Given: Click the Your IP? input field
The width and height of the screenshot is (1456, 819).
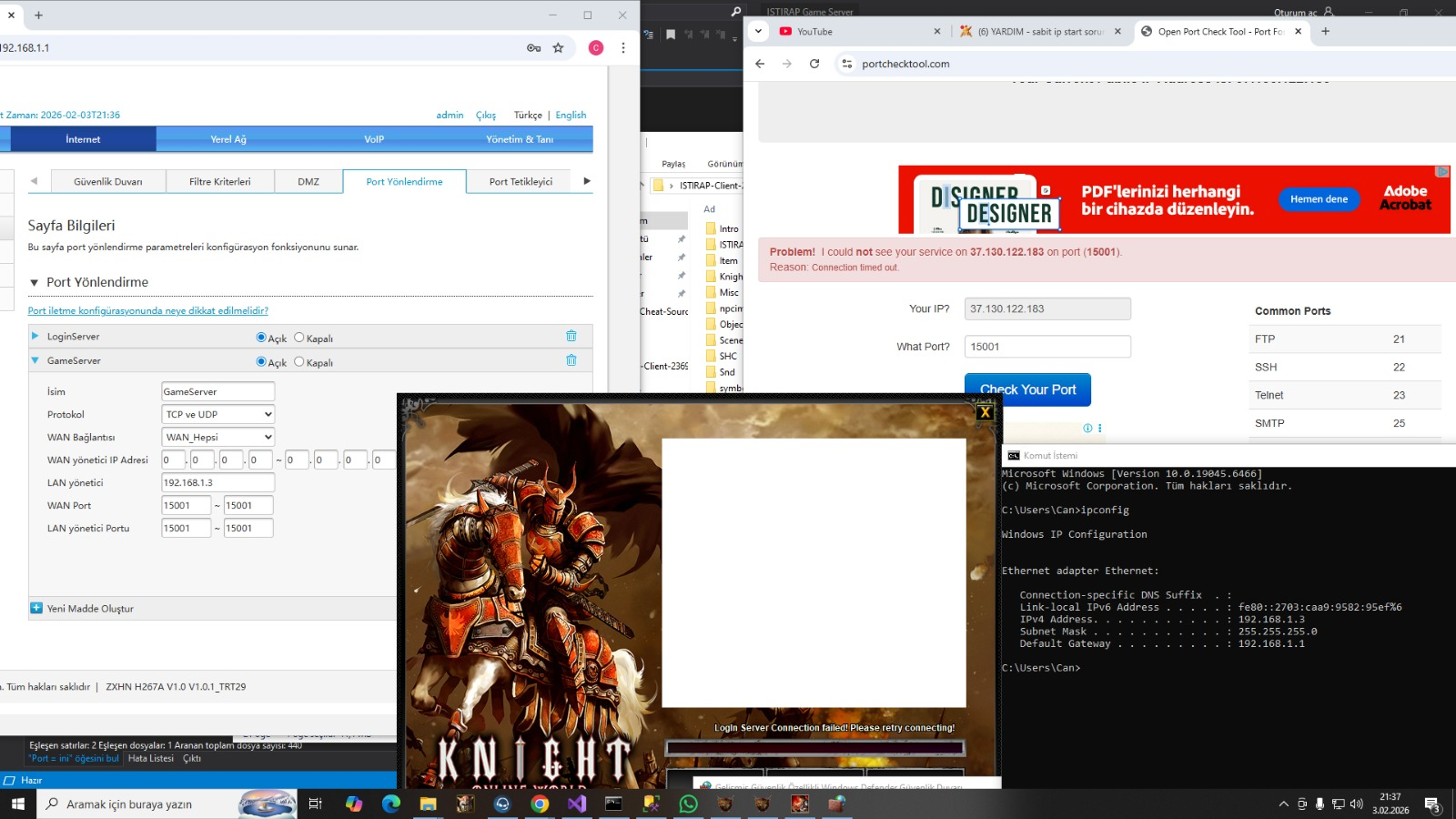Looking at the screenshot, I should [x=1047, y=308].
